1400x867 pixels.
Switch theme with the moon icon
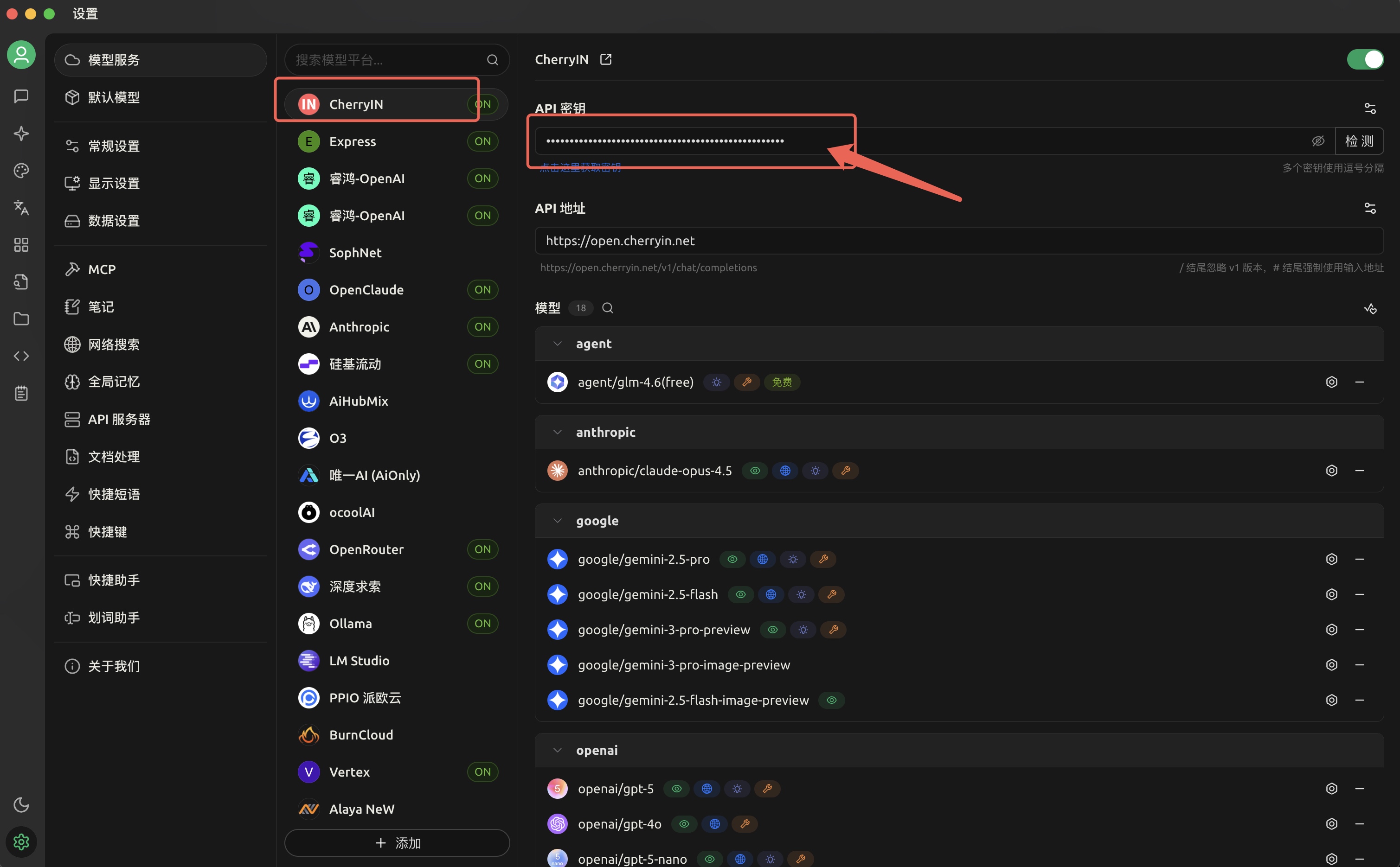[21, 804]
